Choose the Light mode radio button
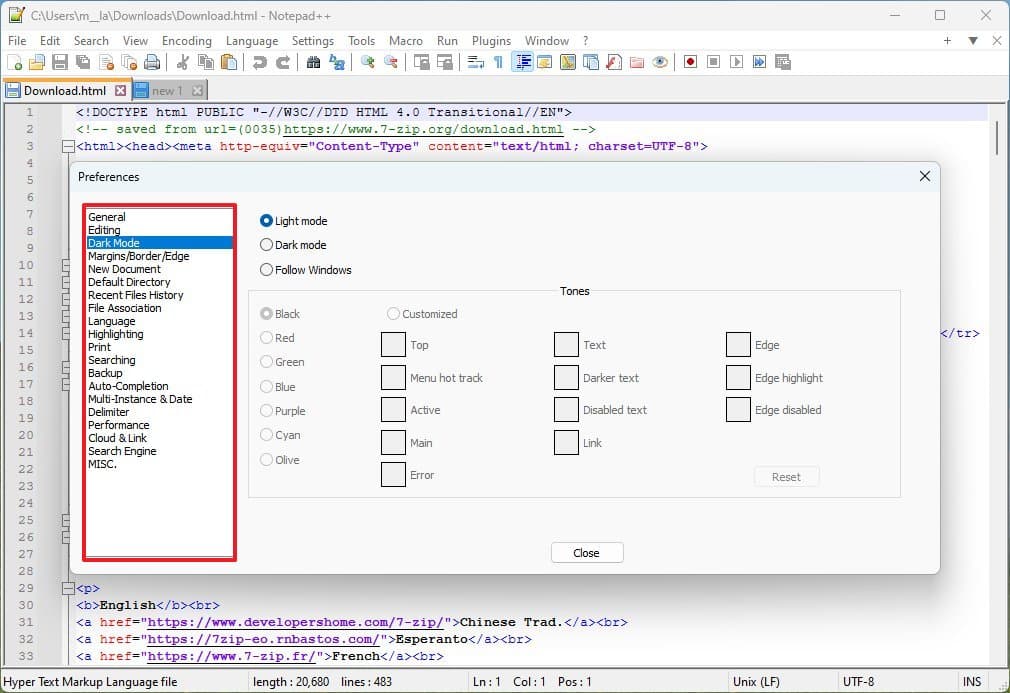Screen dimensions: 1010x693 click(267, 221)
